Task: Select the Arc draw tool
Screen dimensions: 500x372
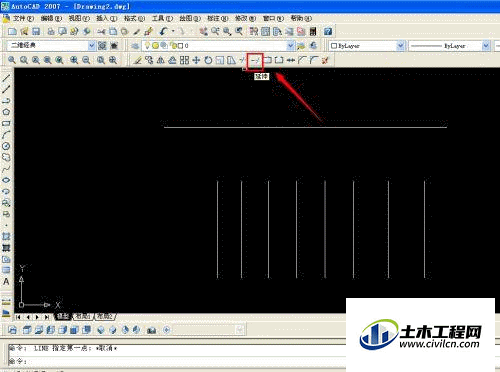Action: [6, 135]
